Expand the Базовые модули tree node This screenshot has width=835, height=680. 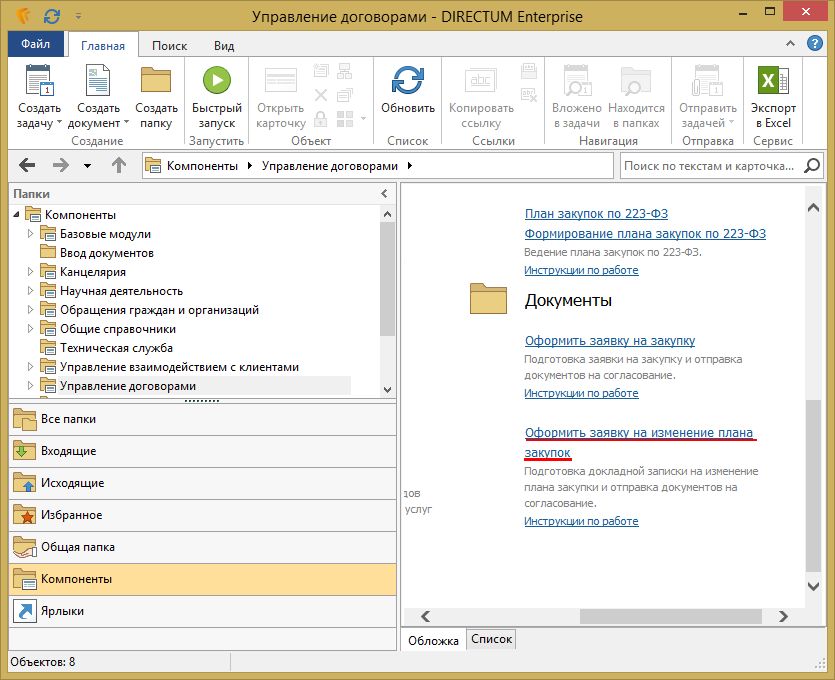click(x=30, y=234)
